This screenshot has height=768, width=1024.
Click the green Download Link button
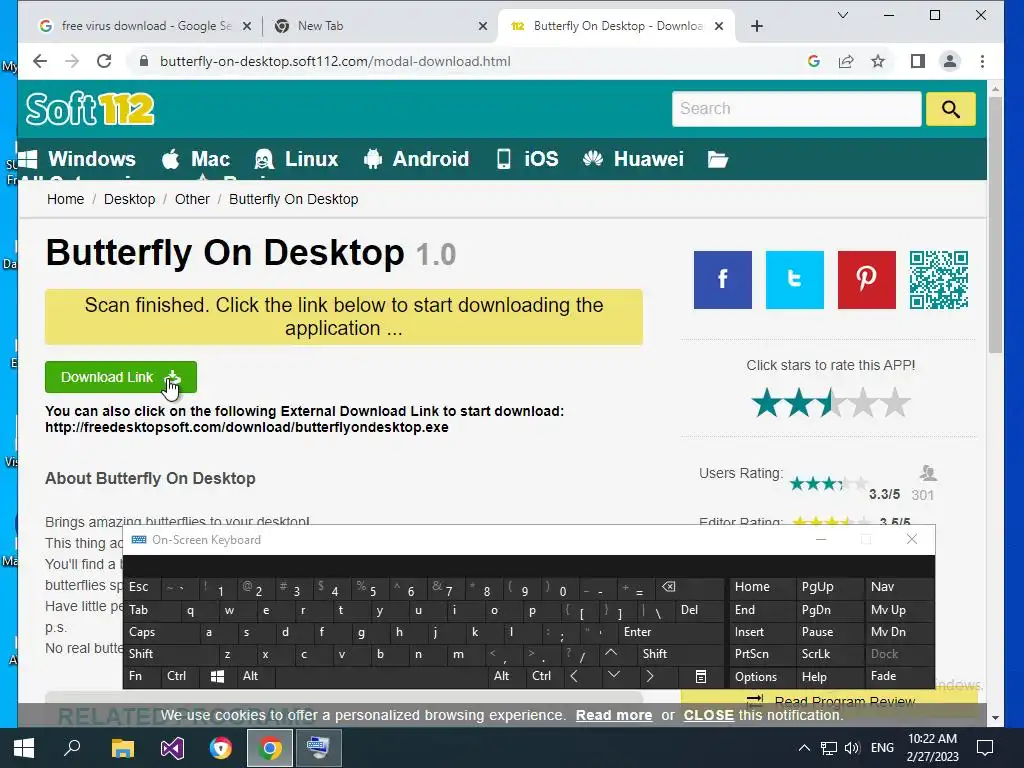[x=121, y=377]
